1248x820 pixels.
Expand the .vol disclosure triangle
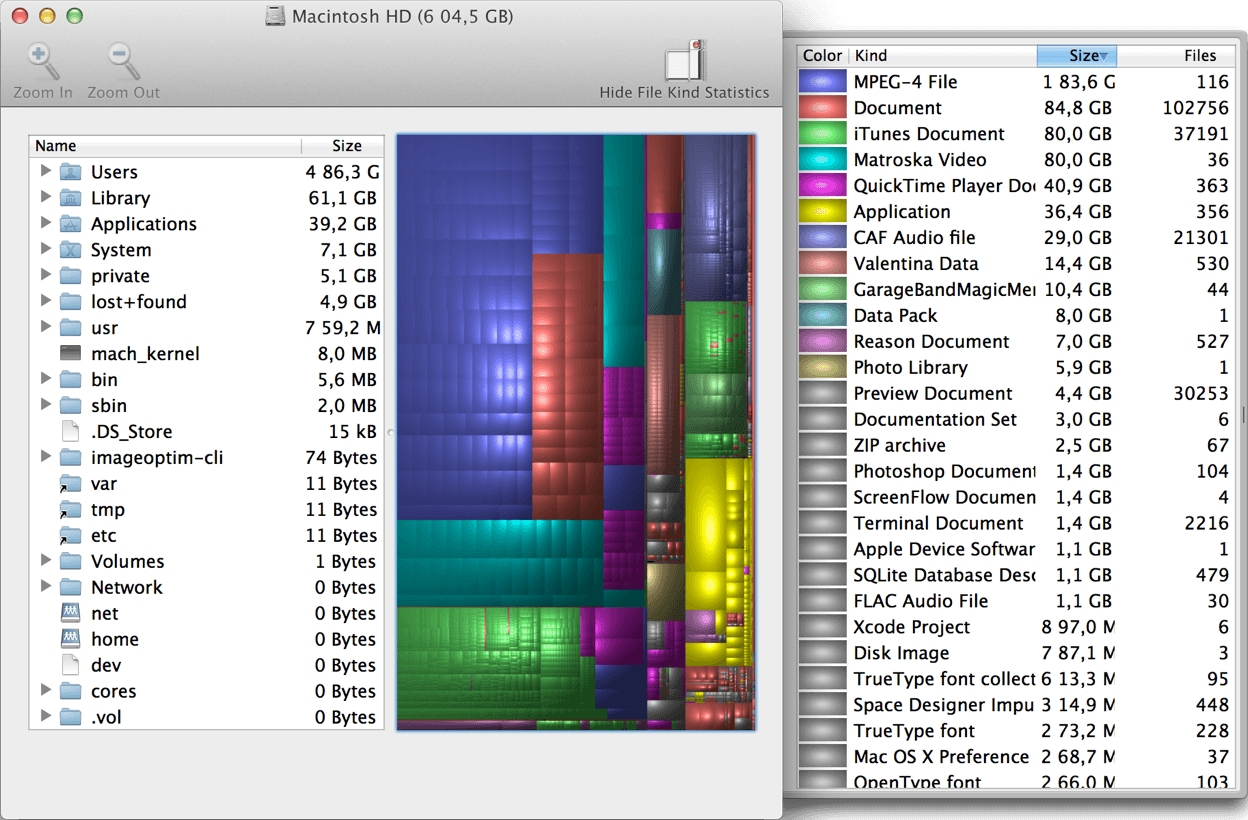[45, 717]
